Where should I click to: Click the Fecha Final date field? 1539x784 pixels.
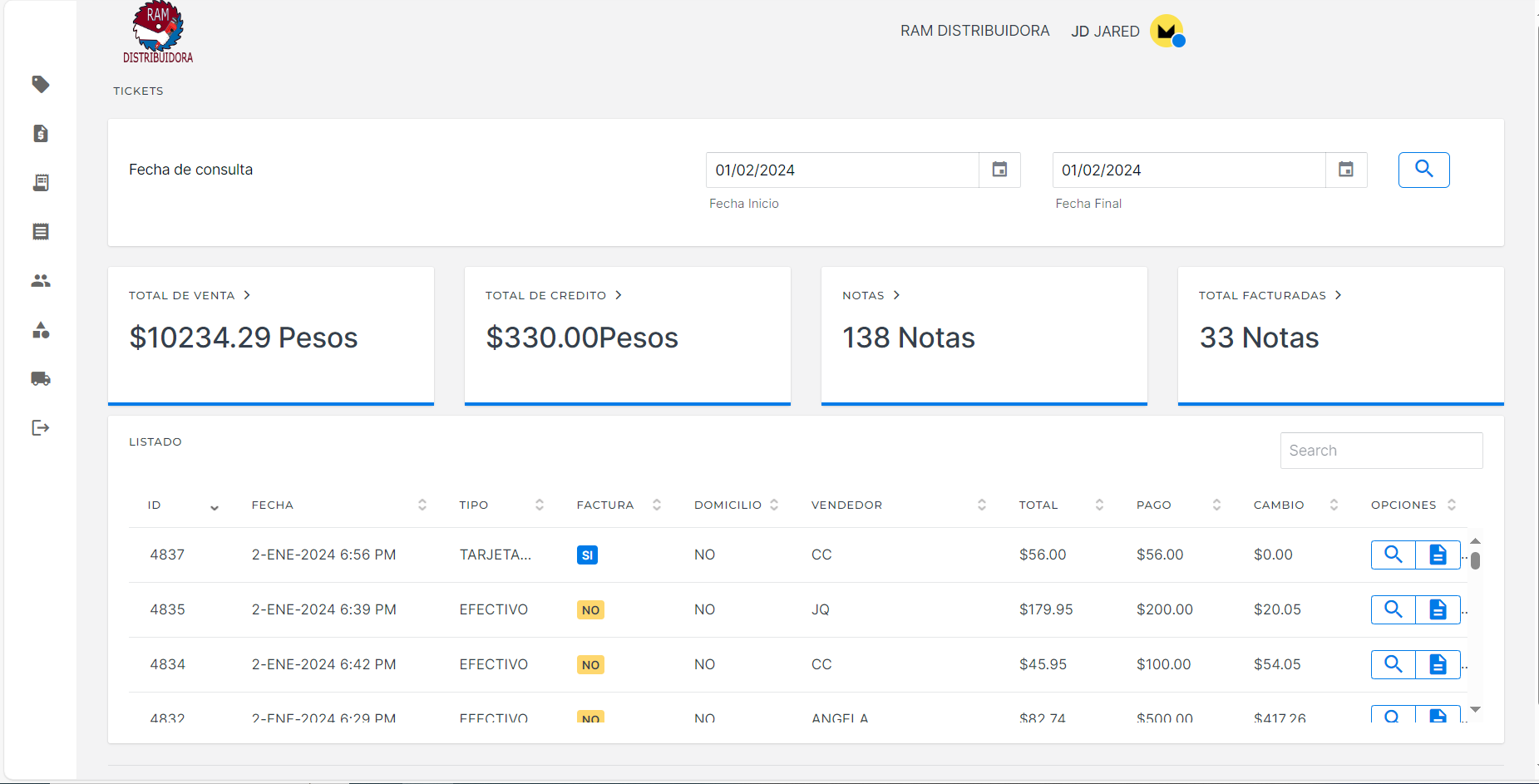coord(1189,170)
